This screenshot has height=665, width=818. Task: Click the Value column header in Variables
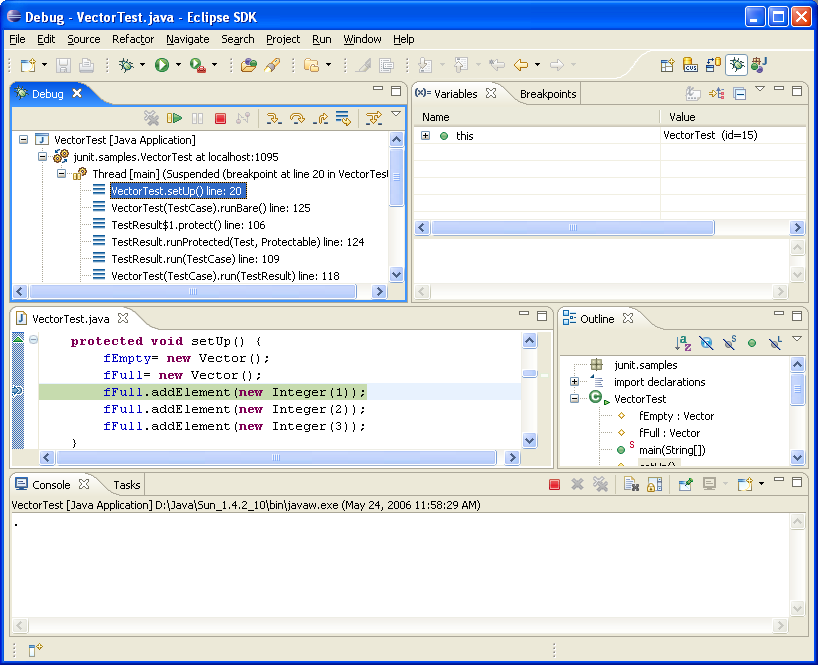[733, 117]
